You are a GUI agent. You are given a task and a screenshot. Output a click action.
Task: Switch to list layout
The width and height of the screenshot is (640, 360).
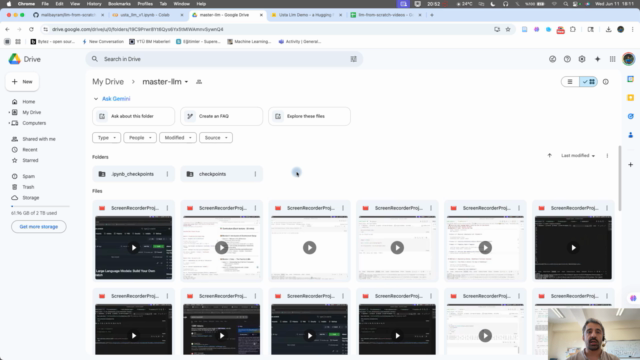570,82
